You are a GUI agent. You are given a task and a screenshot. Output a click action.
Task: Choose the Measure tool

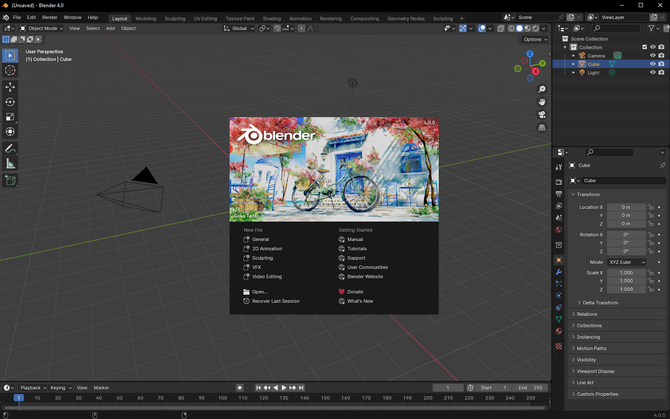tap(10, 164)
